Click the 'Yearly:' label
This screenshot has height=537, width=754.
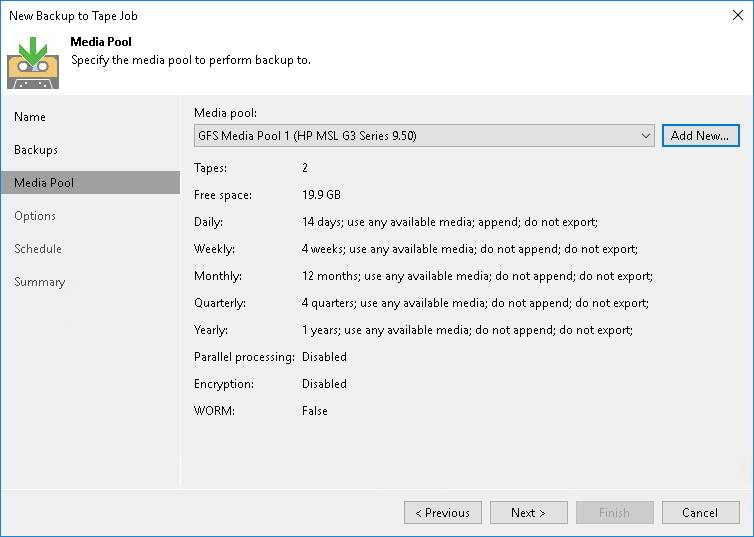(x=211, y=330)
